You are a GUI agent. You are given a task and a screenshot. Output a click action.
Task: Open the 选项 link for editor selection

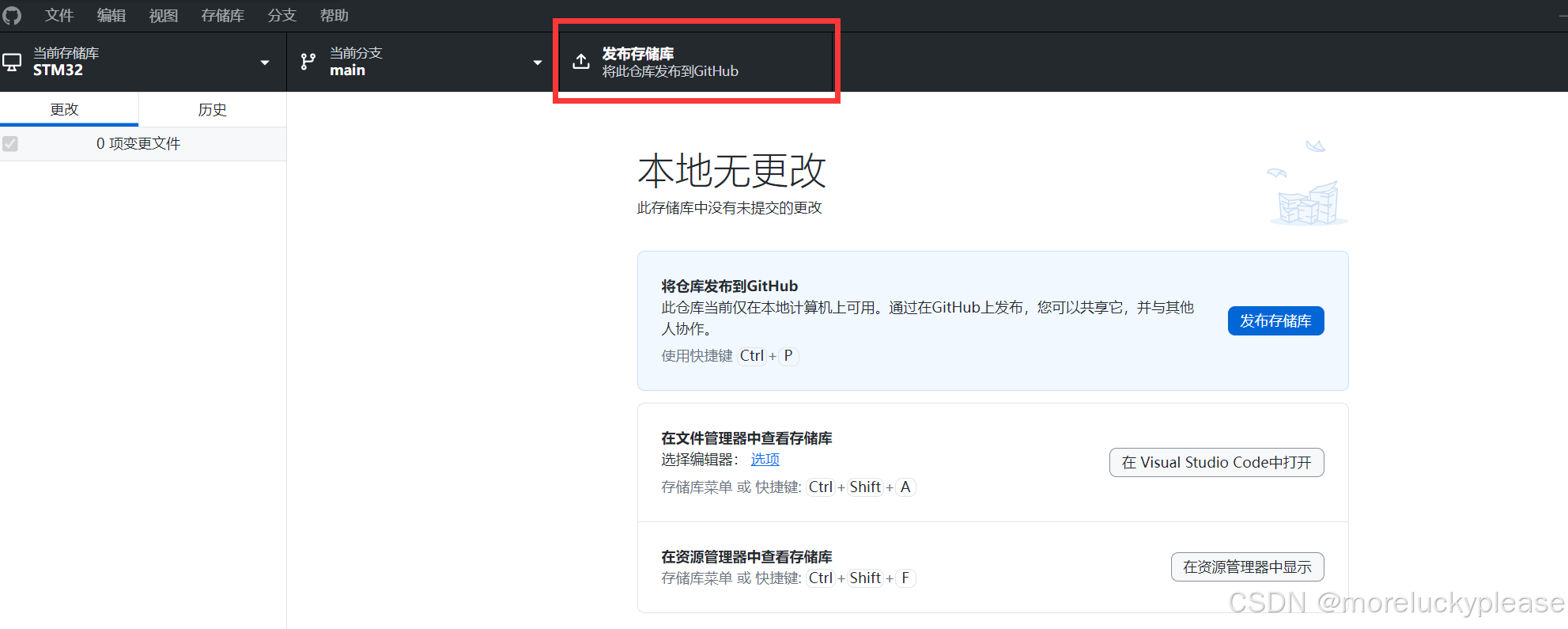(x=765, y=459)
